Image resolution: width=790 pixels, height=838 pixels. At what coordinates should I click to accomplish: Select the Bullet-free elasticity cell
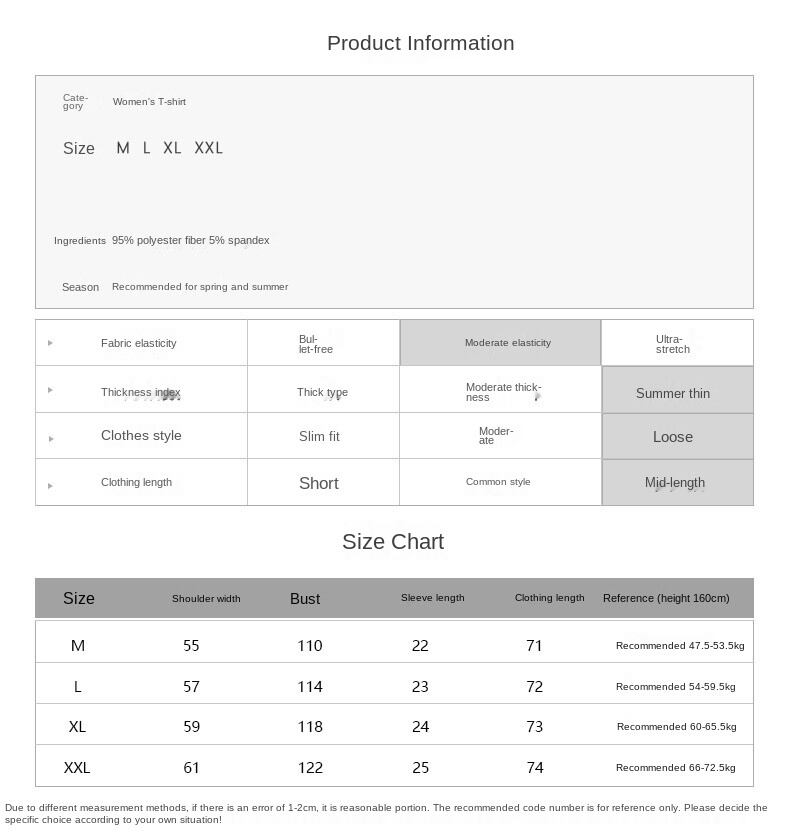coord(316,344)
